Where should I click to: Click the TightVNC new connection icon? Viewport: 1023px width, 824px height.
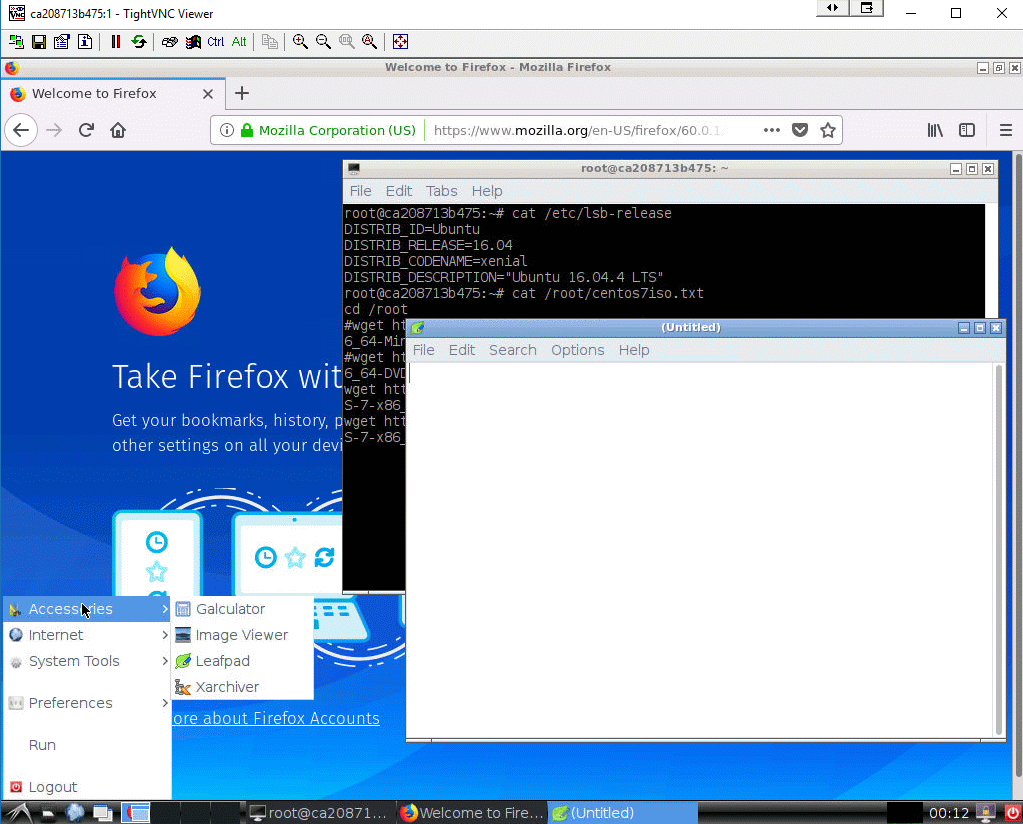[16, 42]
